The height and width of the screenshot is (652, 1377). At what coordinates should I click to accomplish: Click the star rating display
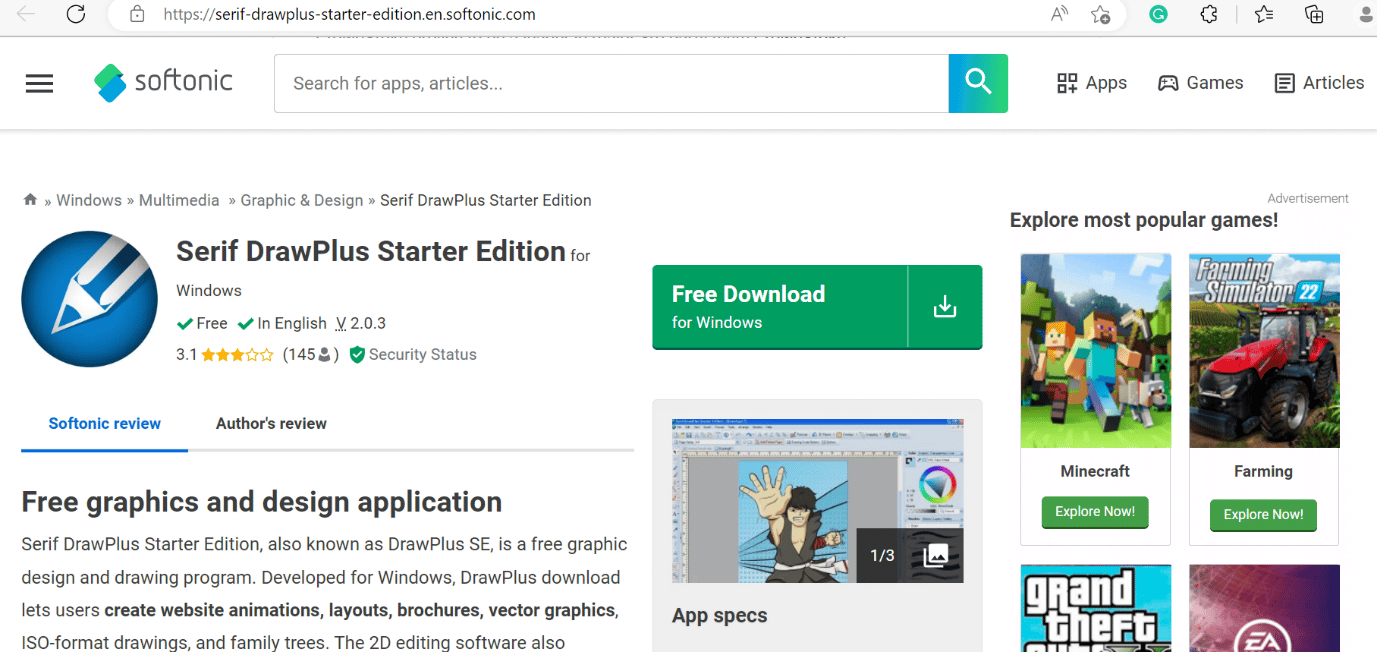[237, 354]
